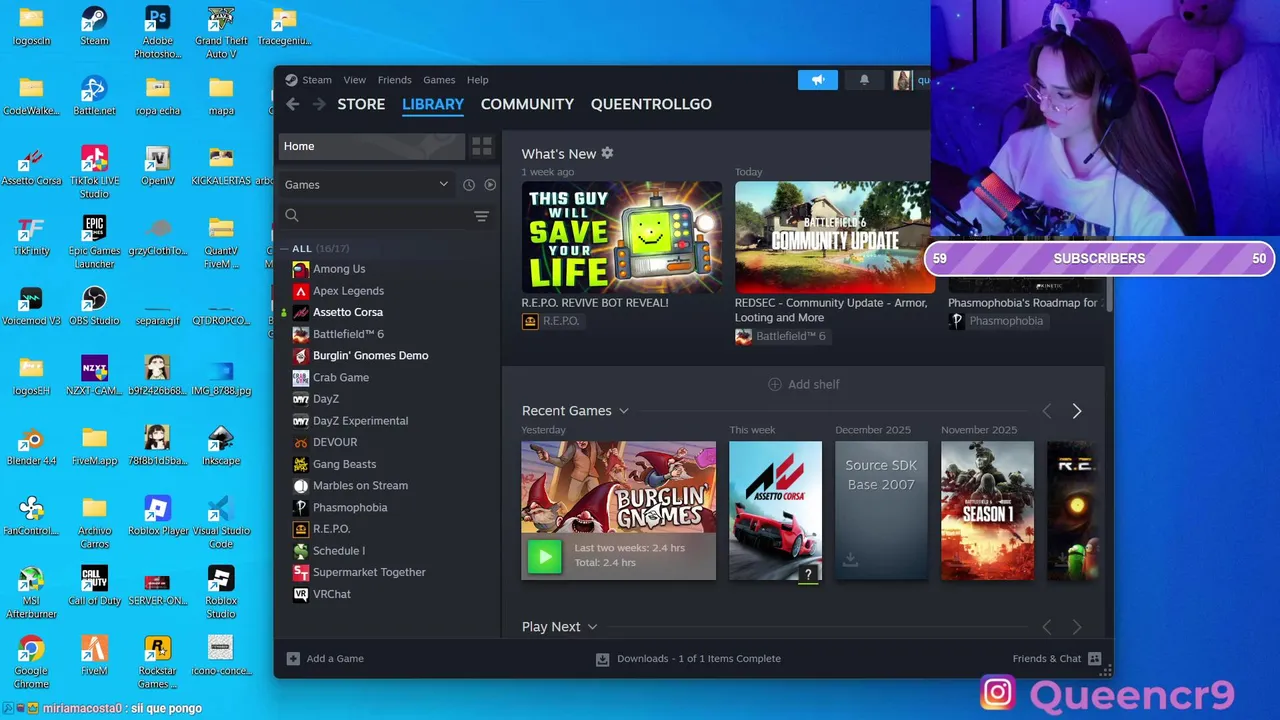Image resolution: width=1280 pixels, height=720 pixels.
Task: Switch to the LIBRARY tab
Action: (433, 104)
